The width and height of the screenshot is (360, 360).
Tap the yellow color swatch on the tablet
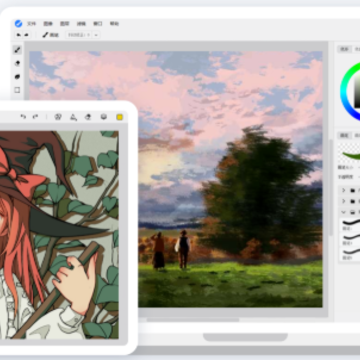[120, 117]
